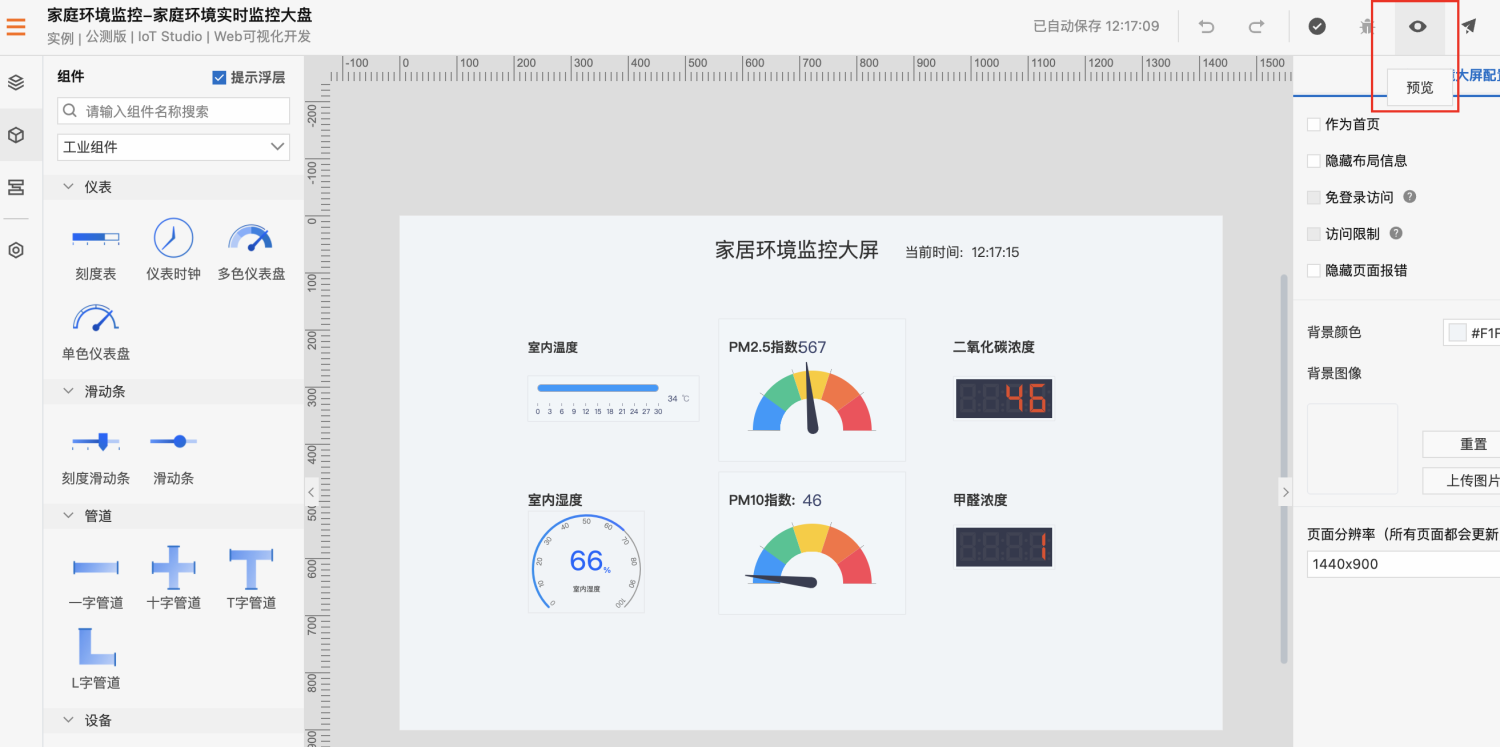Uncheck the 提示浮层 checkbox
This screenshot has width=1500, height=747.
pyautogui.click(x=220, y=77)
